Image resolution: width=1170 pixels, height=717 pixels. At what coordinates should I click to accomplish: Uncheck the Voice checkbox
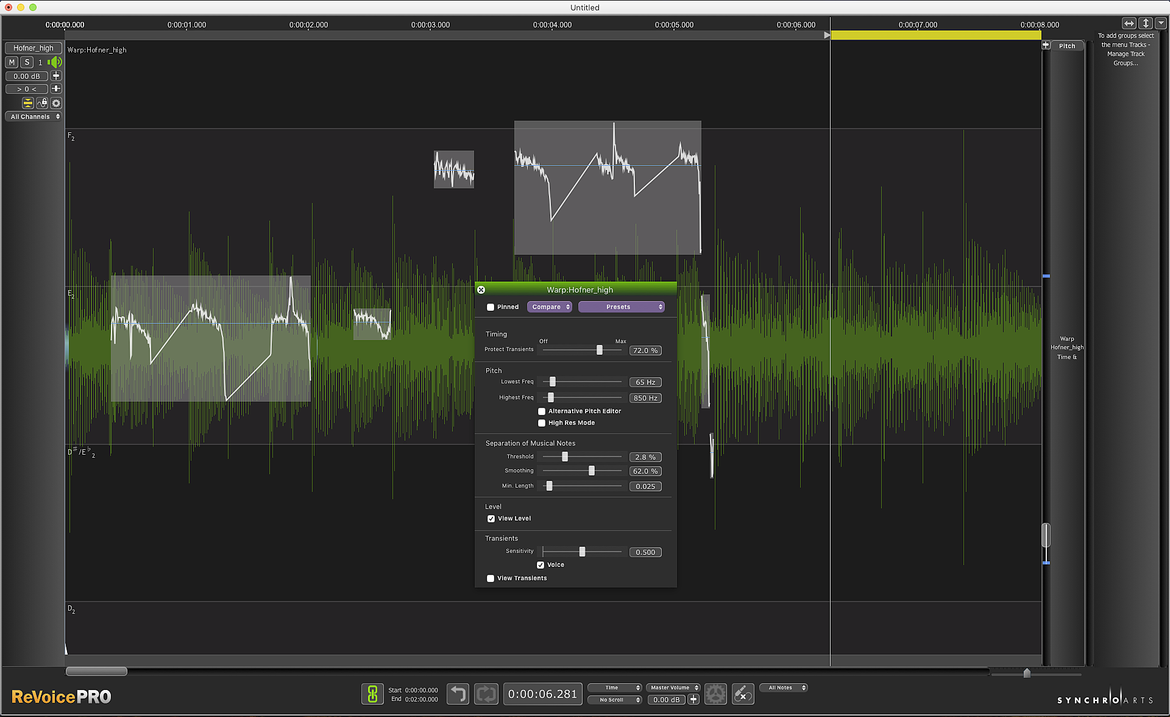[541, 565]
